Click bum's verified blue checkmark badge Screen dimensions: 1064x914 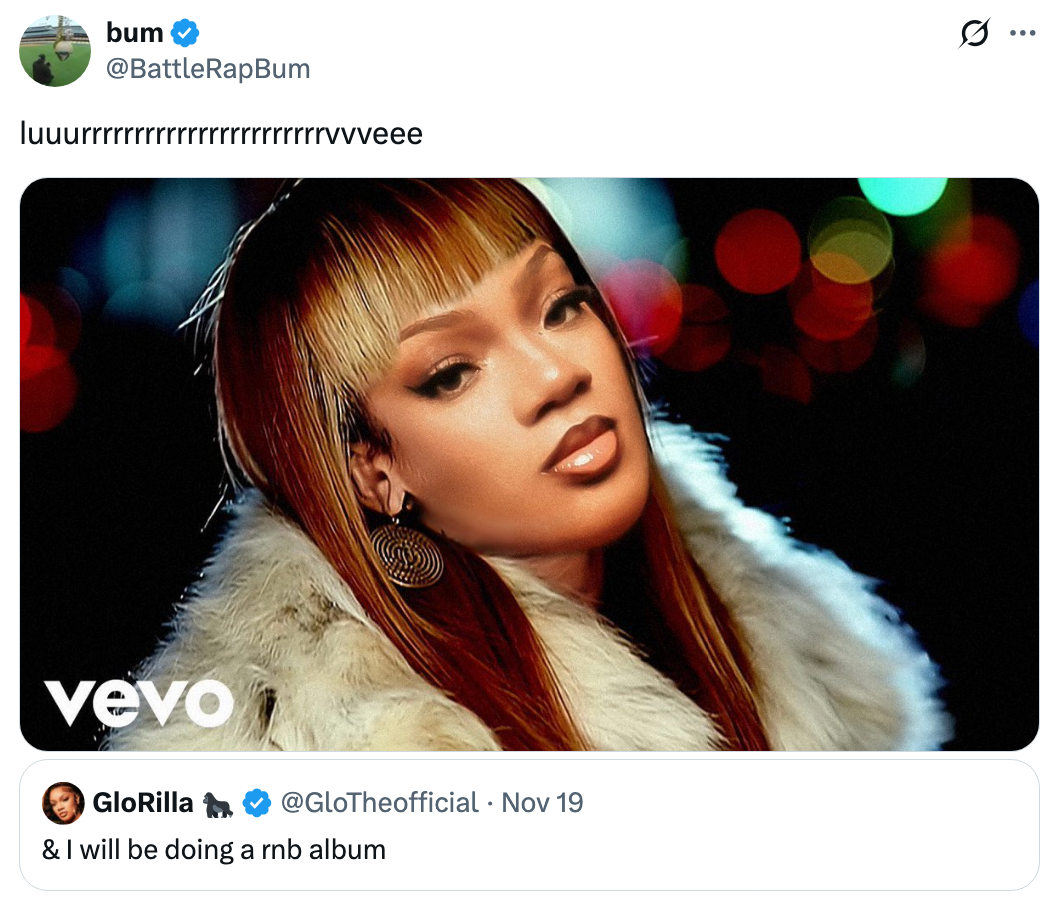183,31
